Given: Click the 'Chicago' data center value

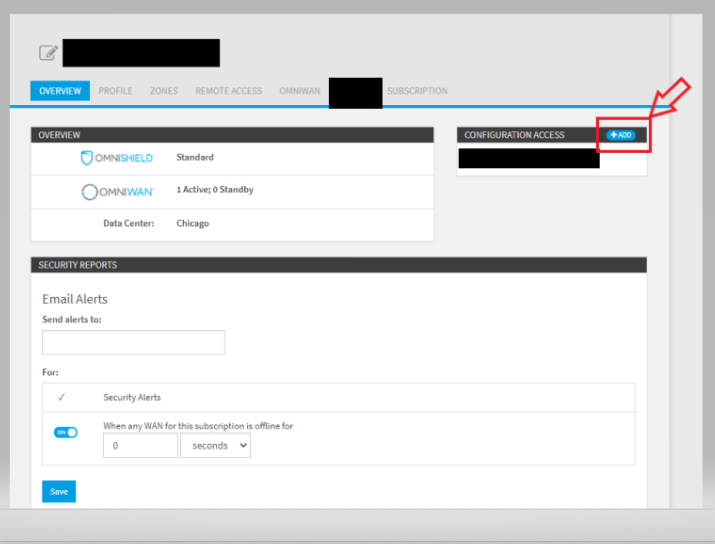Looking at the screenshot, I should (192, 223).
